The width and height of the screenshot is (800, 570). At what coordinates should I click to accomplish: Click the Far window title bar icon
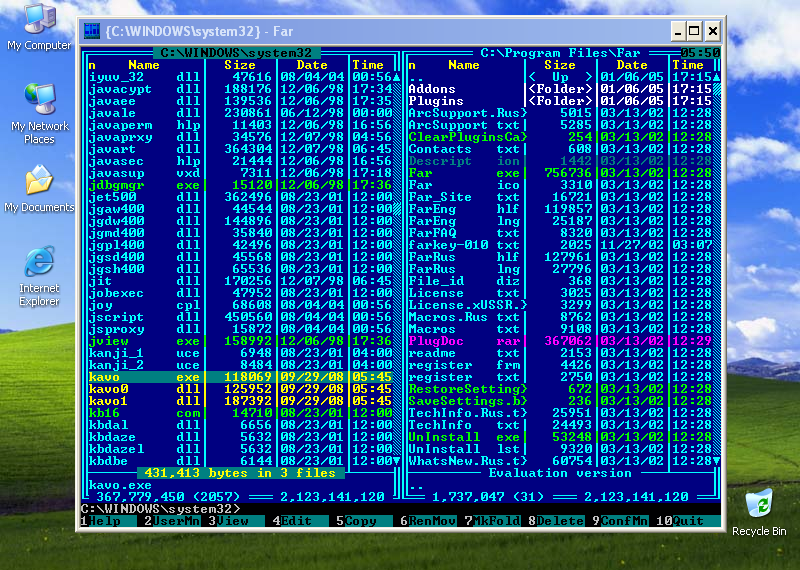(x=92, y=31)
